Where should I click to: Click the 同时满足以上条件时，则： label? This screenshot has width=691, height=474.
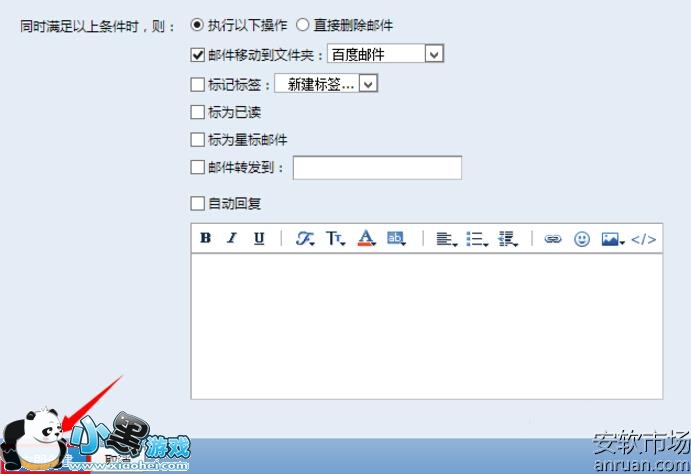tap(97, 26)
